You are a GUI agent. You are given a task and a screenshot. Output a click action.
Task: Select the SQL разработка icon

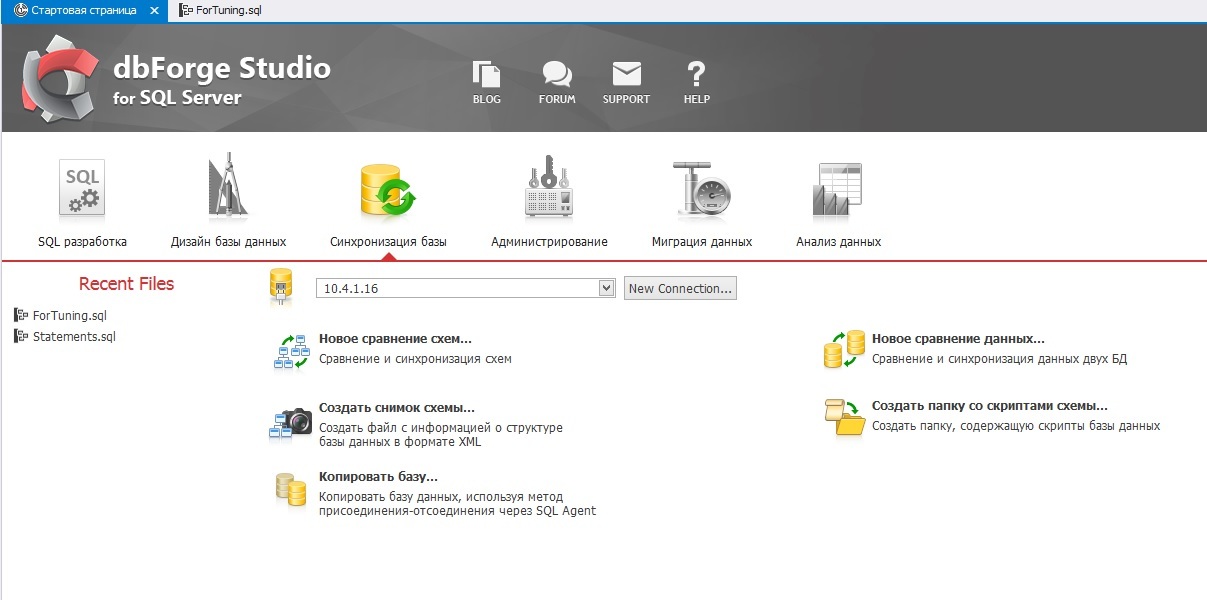tap(82, 189)
